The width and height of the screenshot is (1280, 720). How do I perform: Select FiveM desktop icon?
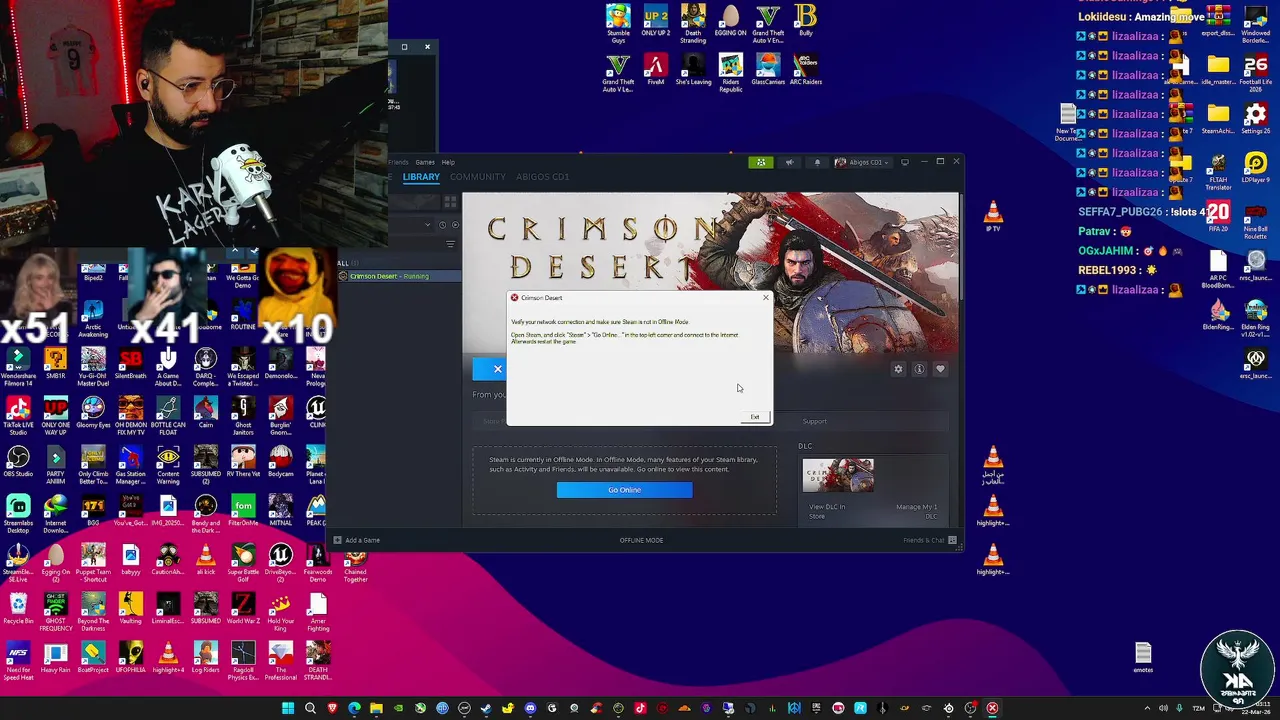pyautogui.click(x=655, y=70)
